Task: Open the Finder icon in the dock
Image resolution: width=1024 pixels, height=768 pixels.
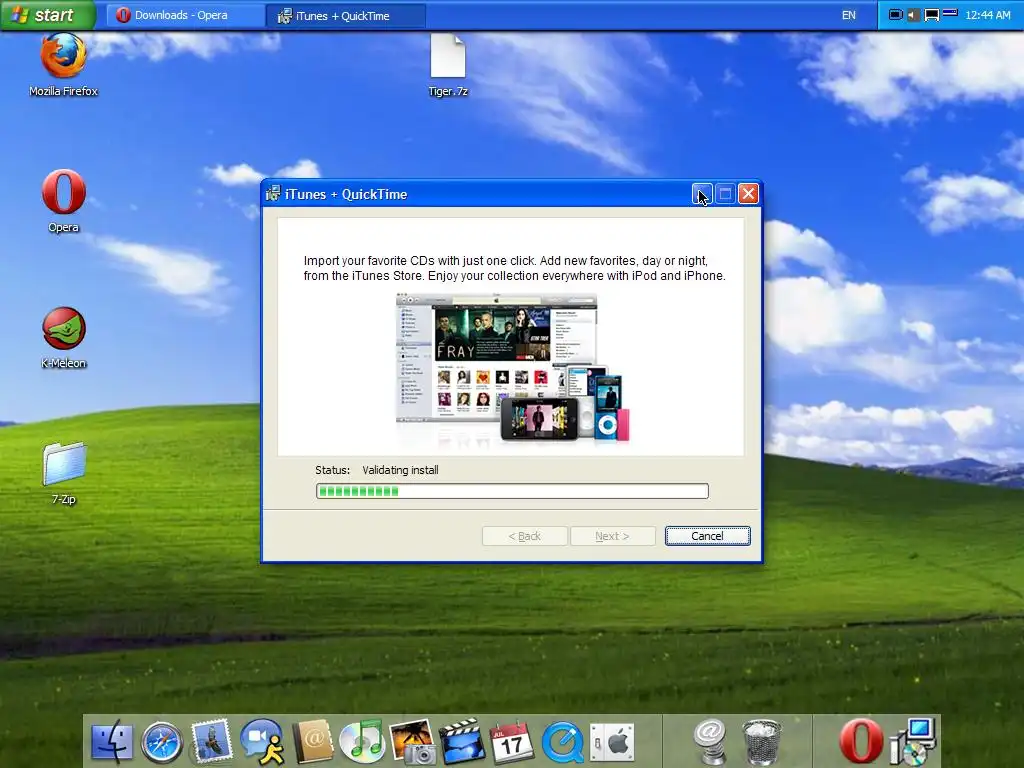Action: (112, 742)
